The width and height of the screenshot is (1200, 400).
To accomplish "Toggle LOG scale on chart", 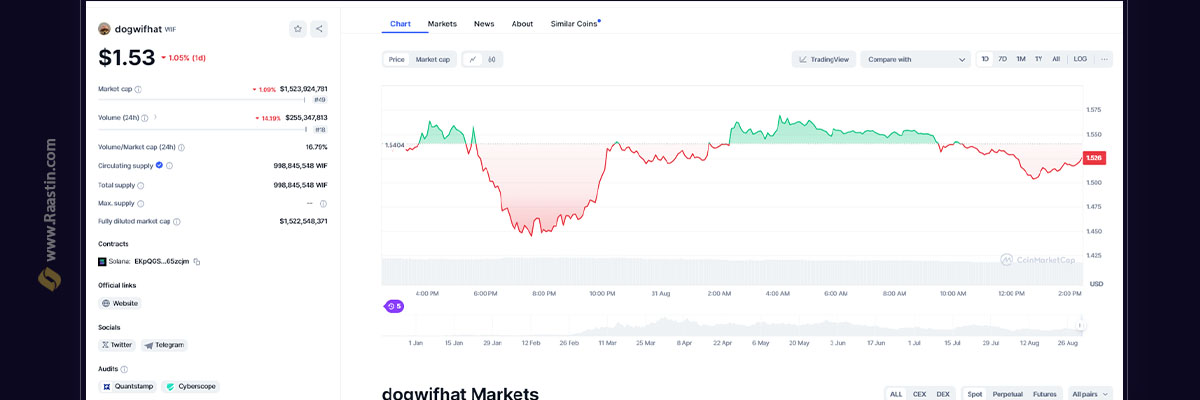I will pos(1080,59).
